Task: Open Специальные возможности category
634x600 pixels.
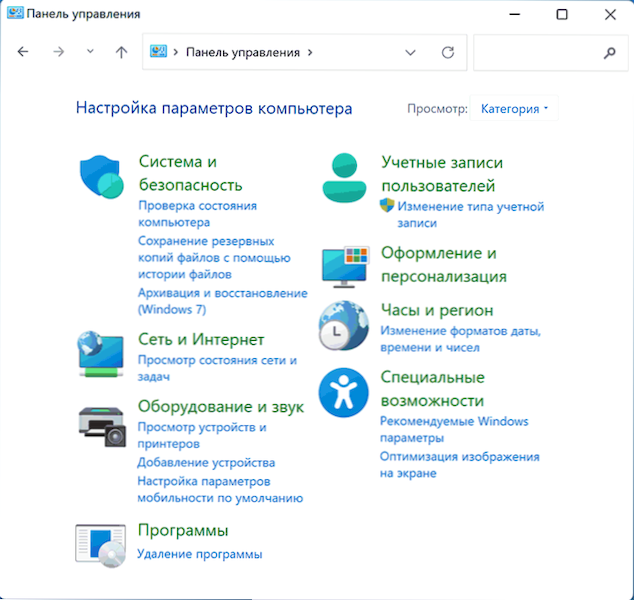Action: (432, 389)
